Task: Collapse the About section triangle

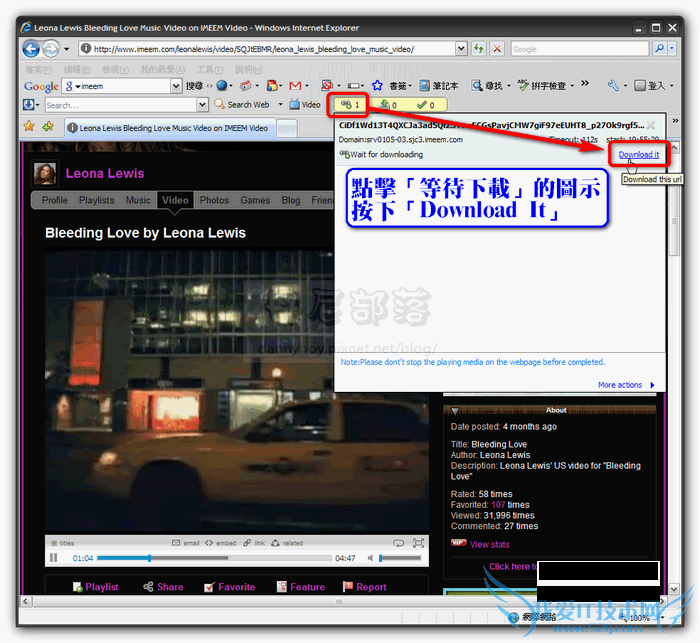Action: tap(455, 410)
